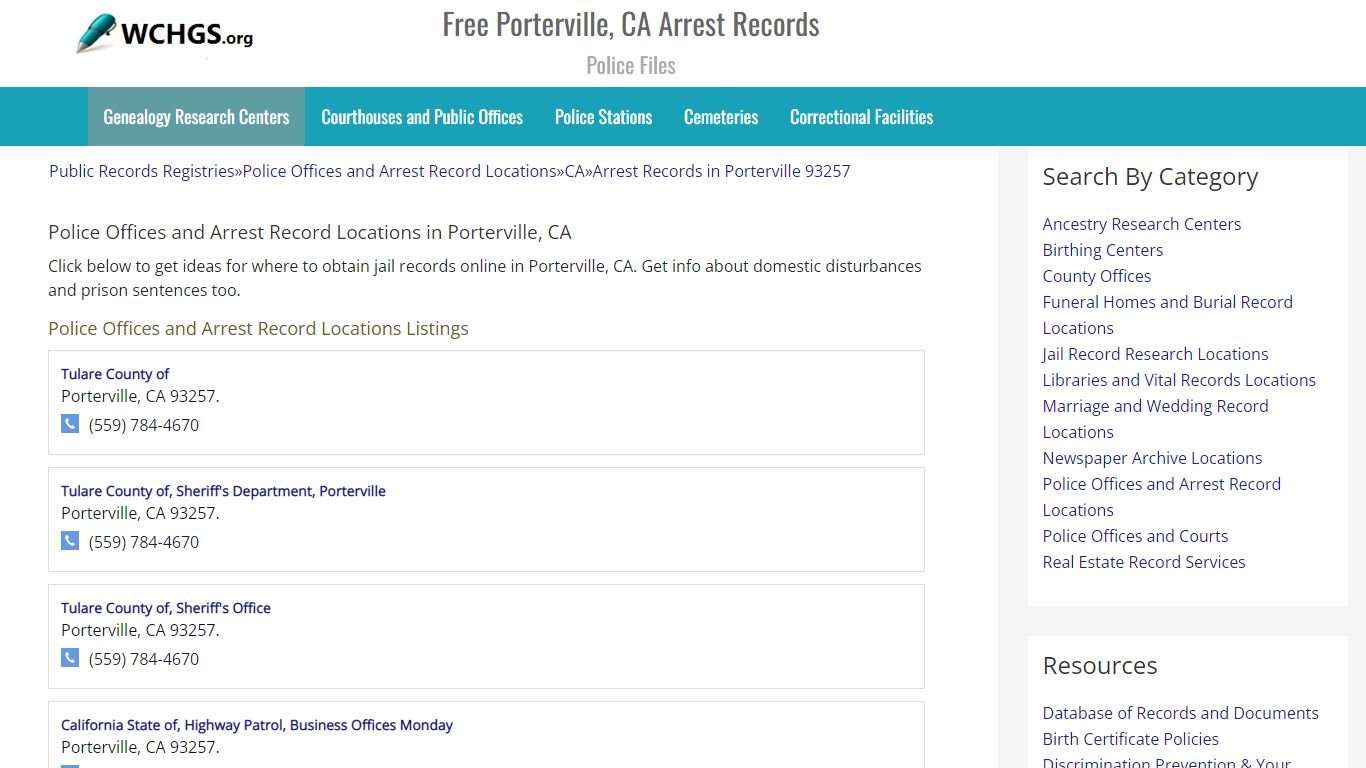Visit Ancestry Research Centers category
This screenshot has height=768, width=1366.
[1141, 224]
